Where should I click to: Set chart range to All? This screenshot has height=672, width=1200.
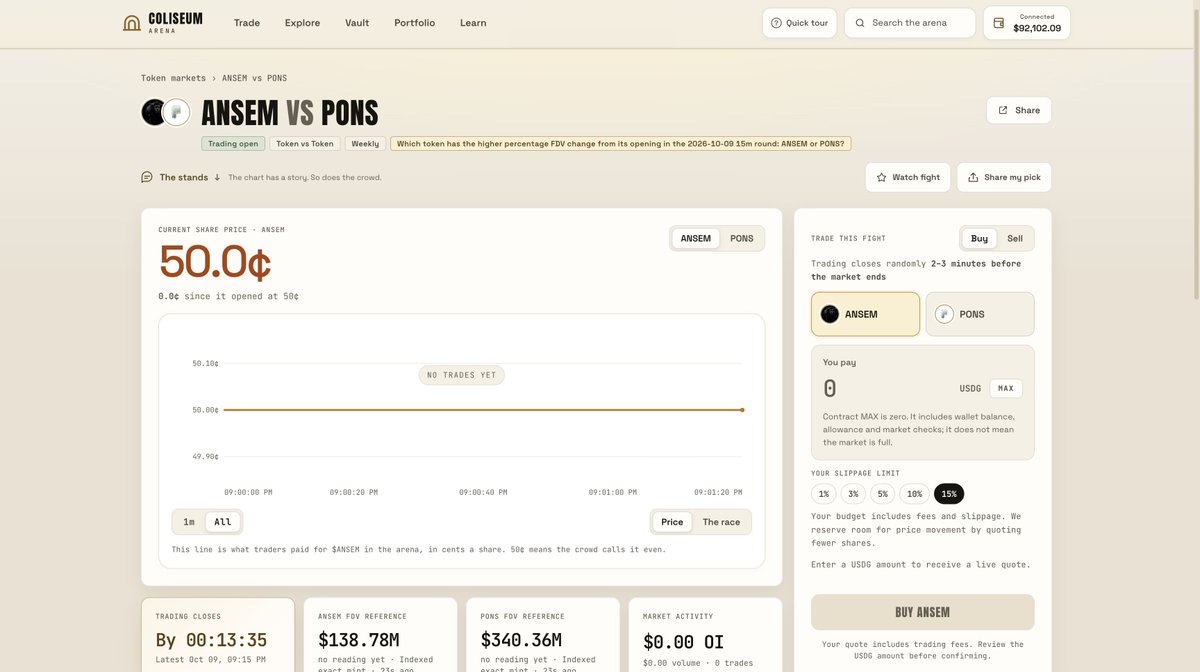223,522
